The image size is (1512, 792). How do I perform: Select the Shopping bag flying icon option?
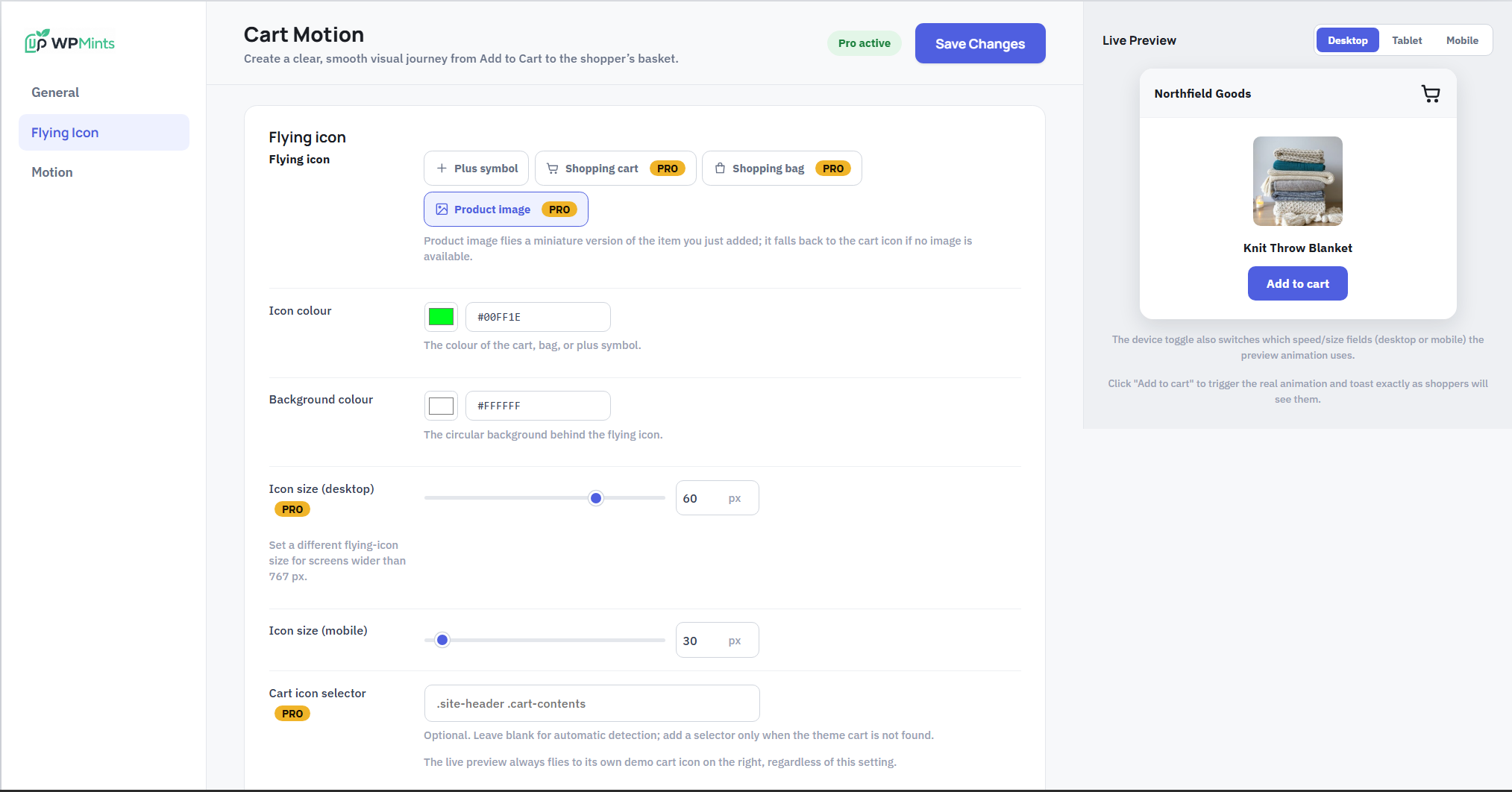tap(782, 169)
